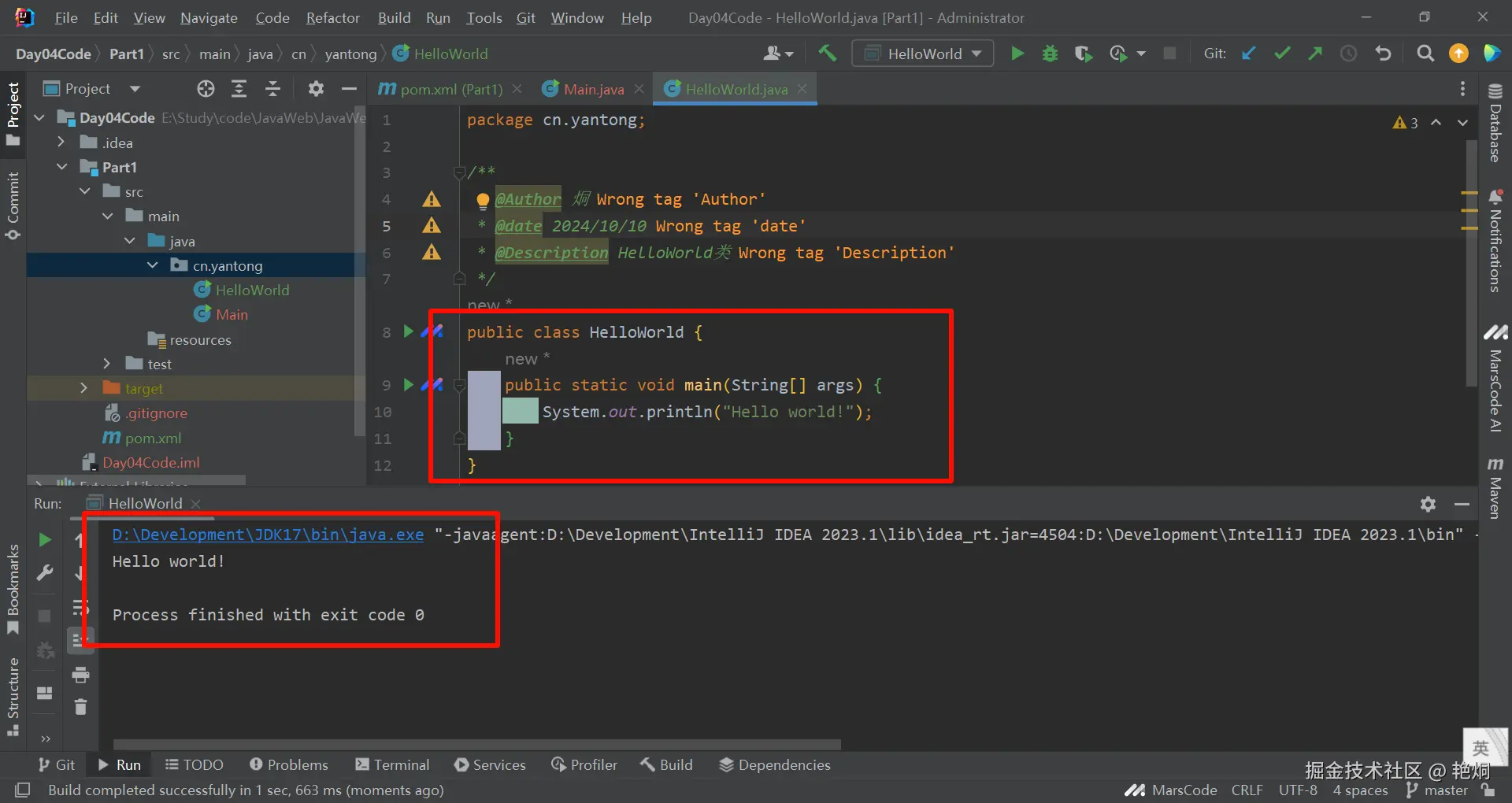The height and width of the screenshot is (803, 1512).
Task: Toggle the Commit tool window
Action: [13, 206]
